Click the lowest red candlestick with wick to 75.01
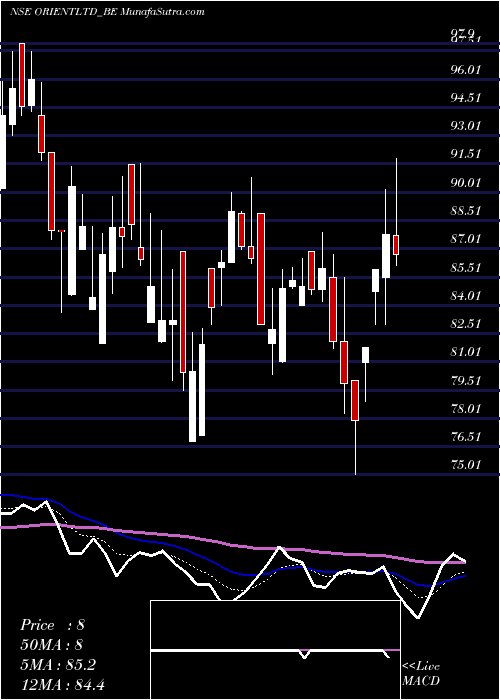500x700 pixels. [355, 400]
